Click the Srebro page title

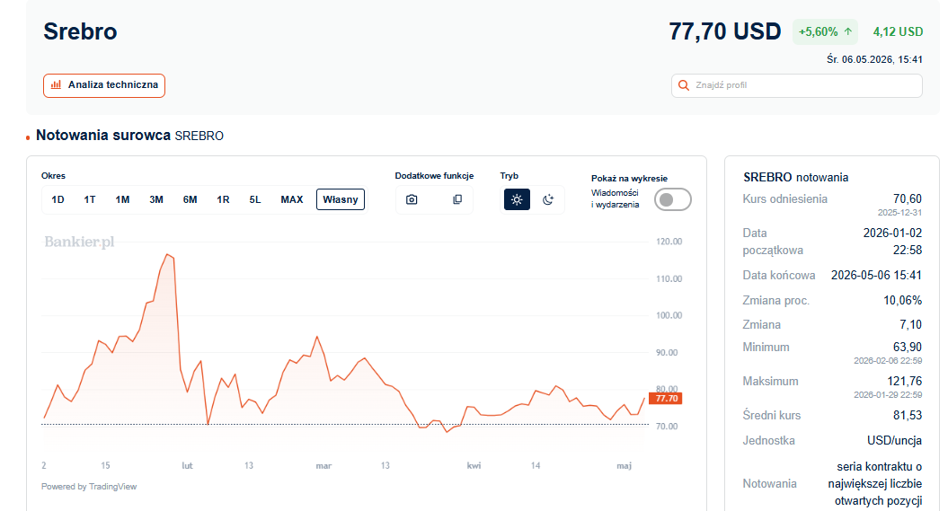80,31
